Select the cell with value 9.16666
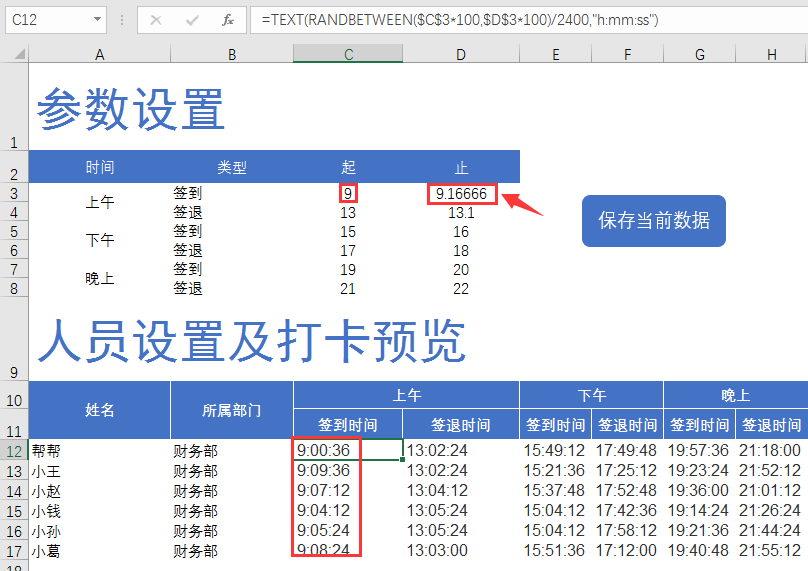The height and width of the screenshot is (571, 808). coord(461,194)
